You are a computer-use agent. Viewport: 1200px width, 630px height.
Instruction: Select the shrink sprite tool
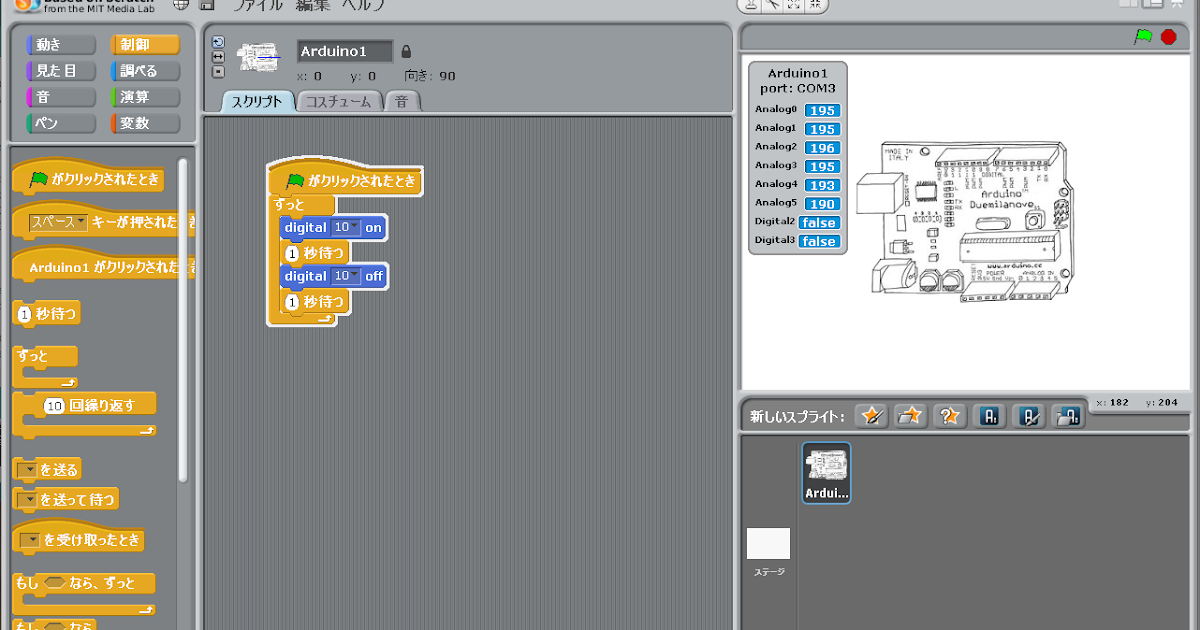tap(813, 6)
